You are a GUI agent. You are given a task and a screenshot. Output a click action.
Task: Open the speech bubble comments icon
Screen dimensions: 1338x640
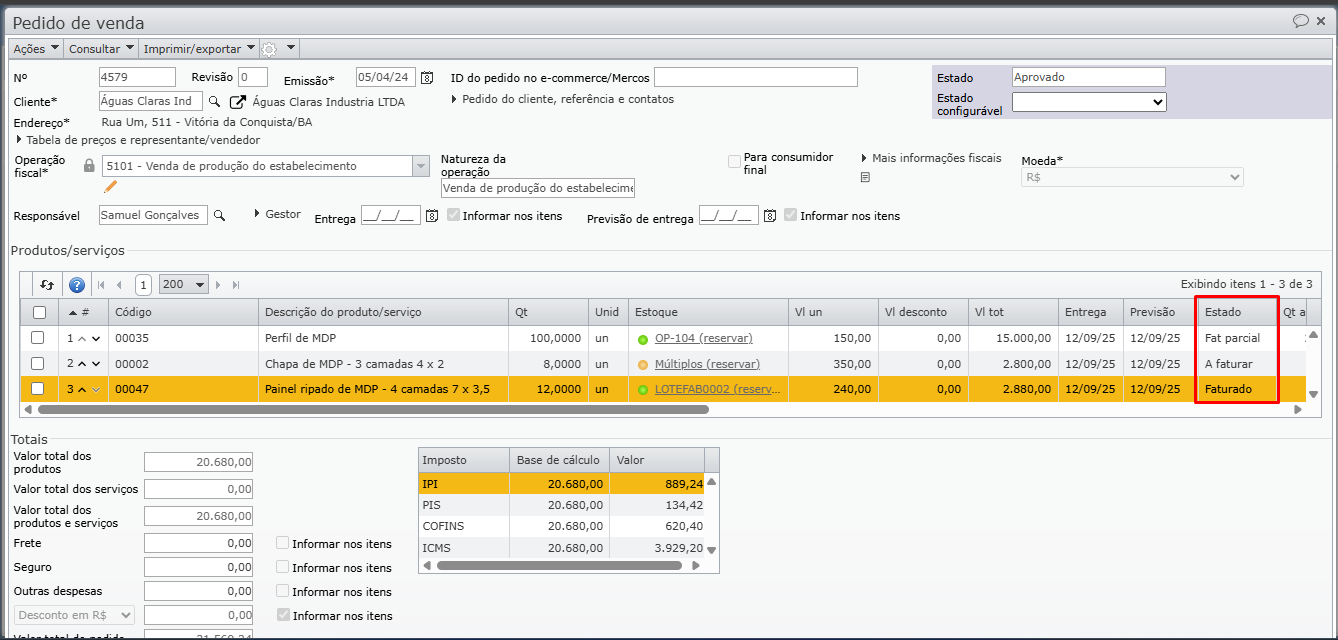point(1301,21)
